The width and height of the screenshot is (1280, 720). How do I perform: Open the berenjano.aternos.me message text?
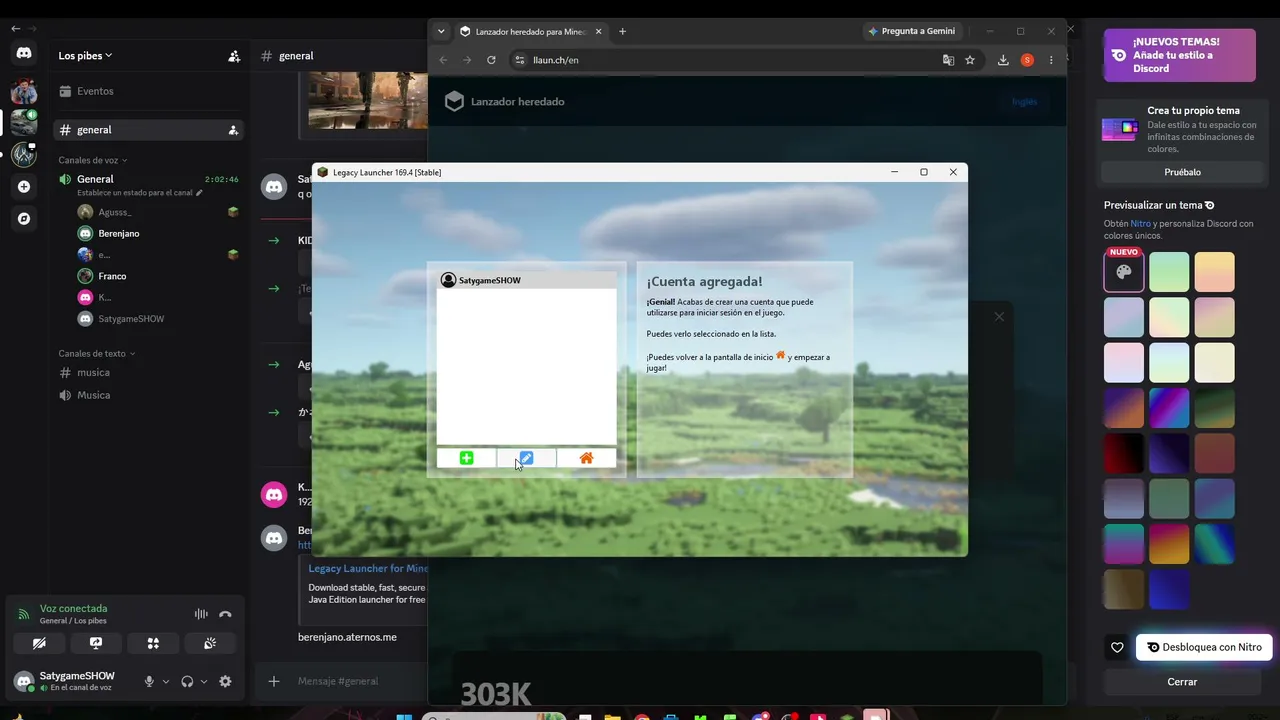click(x=347, y=637)
